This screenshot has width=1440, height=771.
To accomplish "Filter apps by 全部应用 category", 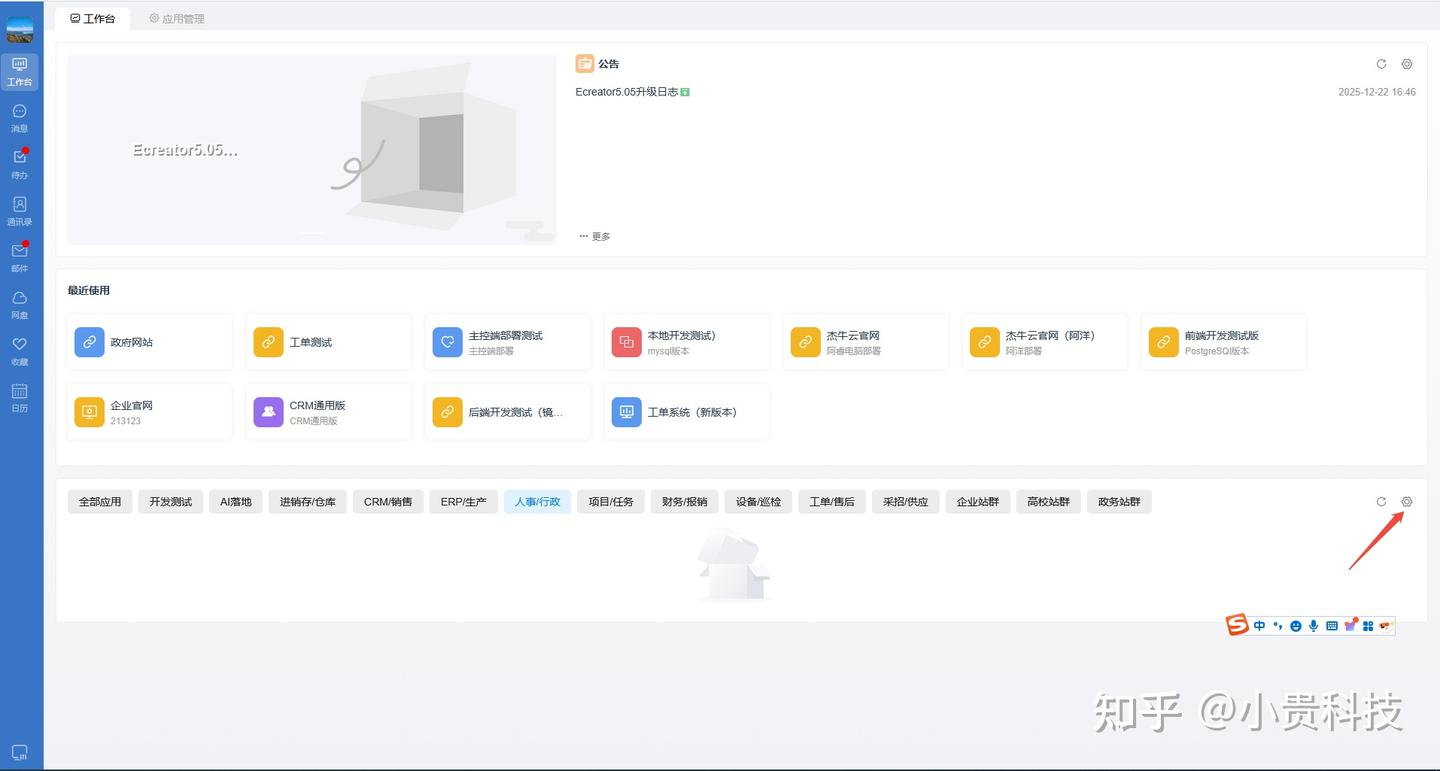I will (x=100, y=501).
